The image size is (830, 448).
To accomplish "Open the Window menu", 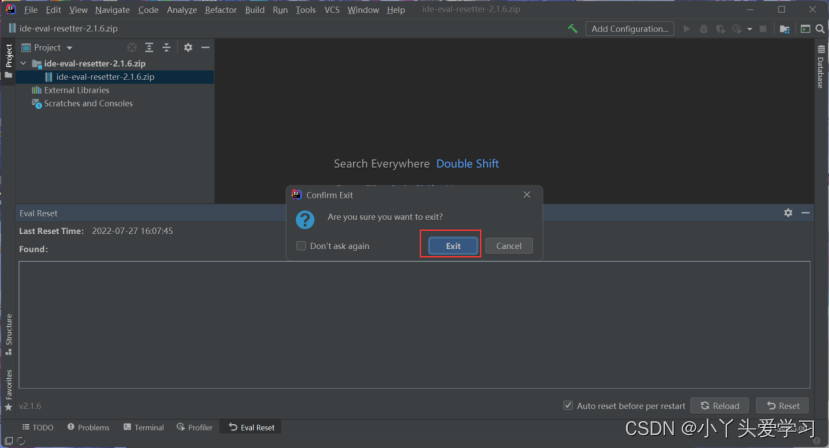I will pos(363,10).
